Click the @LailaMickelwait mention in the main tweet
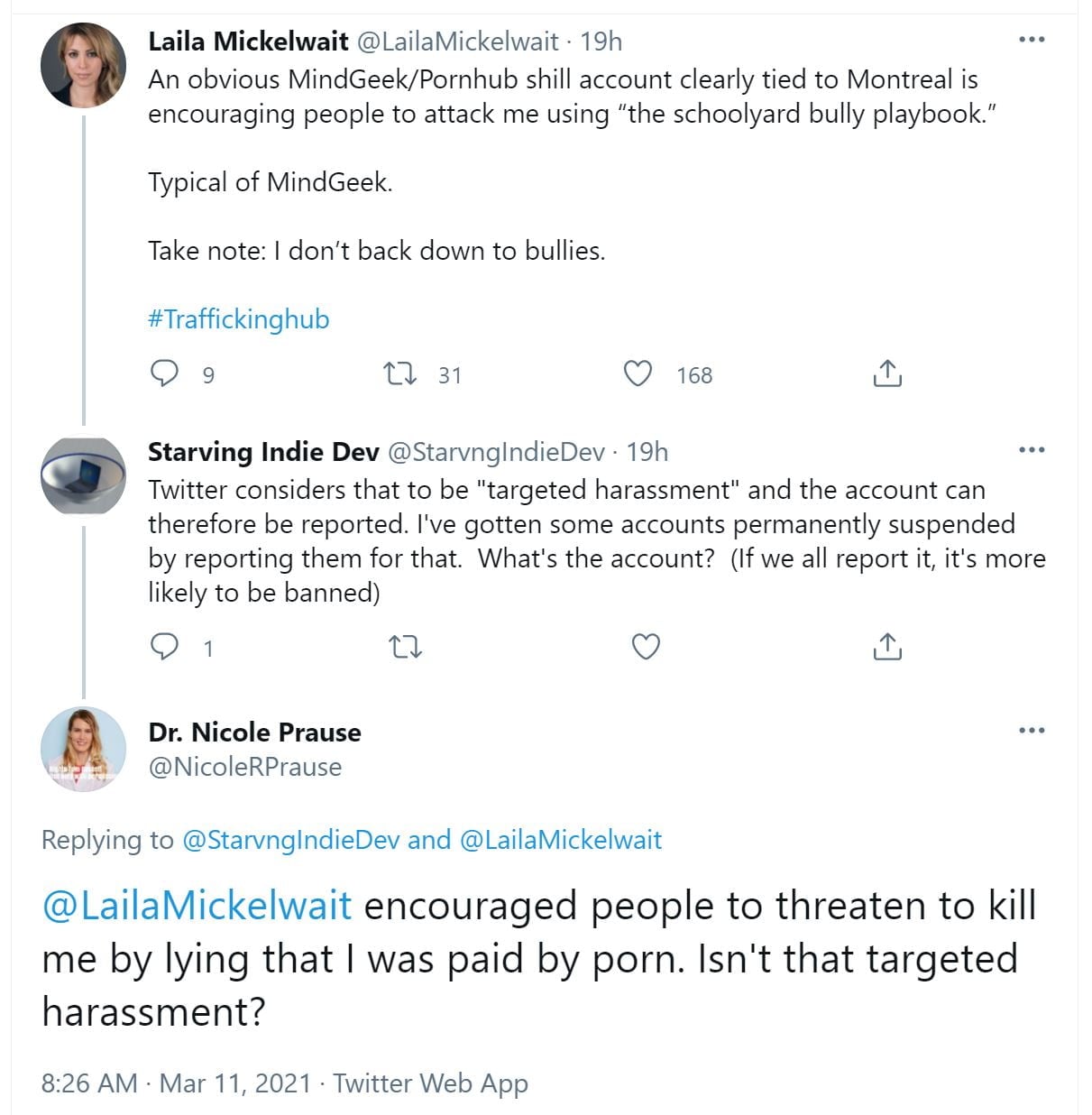Screen dimensions: 1092x1115 [197, 906]
